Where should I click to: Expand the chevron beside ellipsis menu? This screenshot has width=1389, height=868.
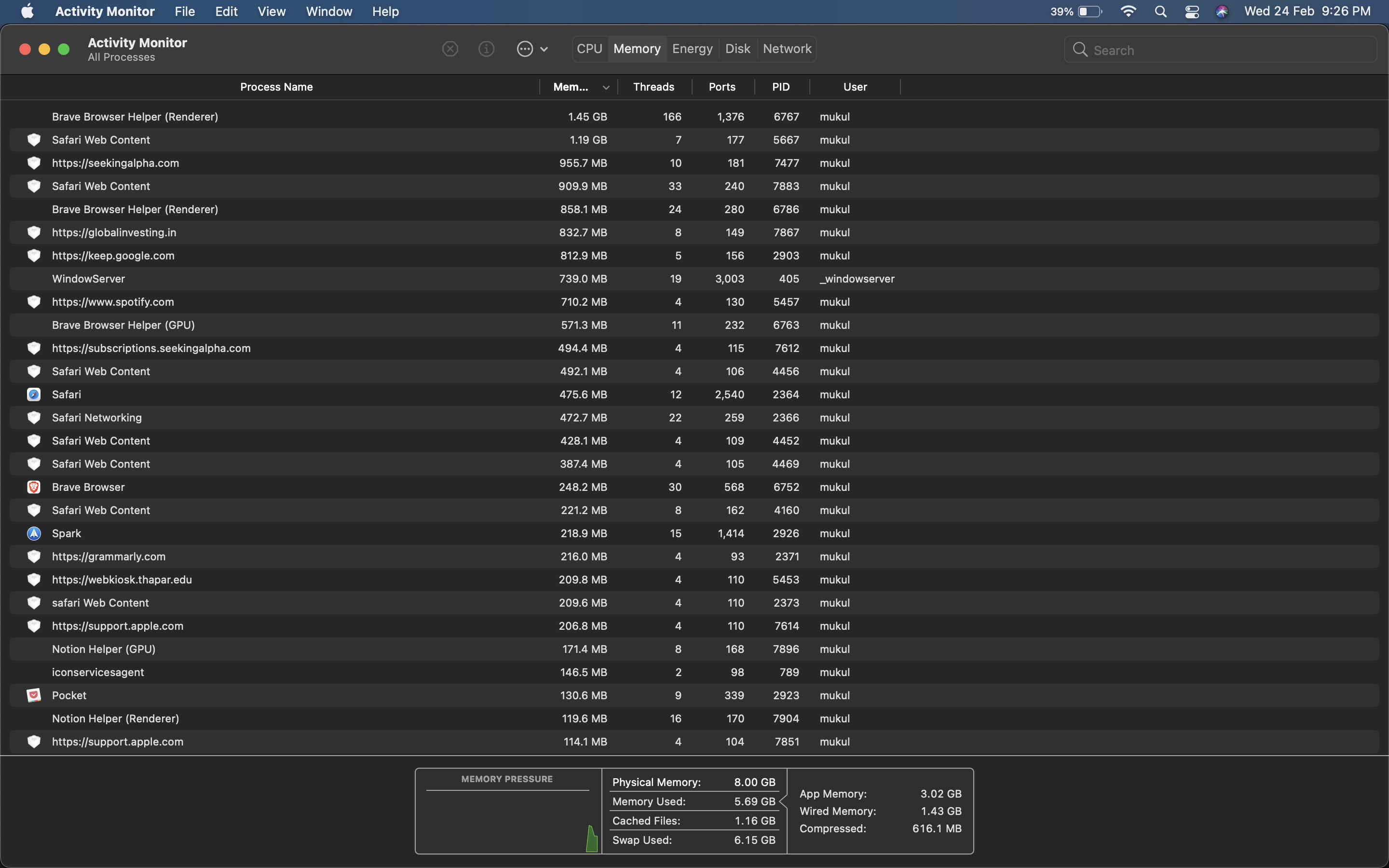click(544, 49)
